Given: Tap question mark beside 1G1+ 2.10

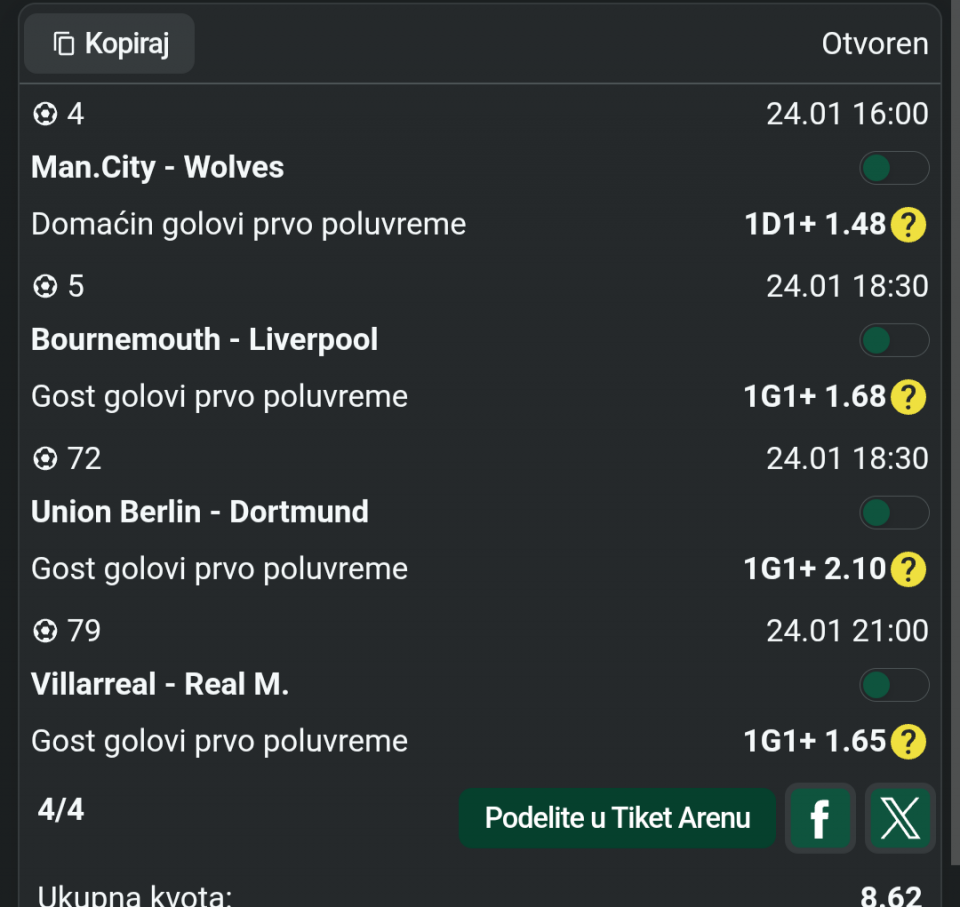Looking at the screenshot, I should point(908,569).
